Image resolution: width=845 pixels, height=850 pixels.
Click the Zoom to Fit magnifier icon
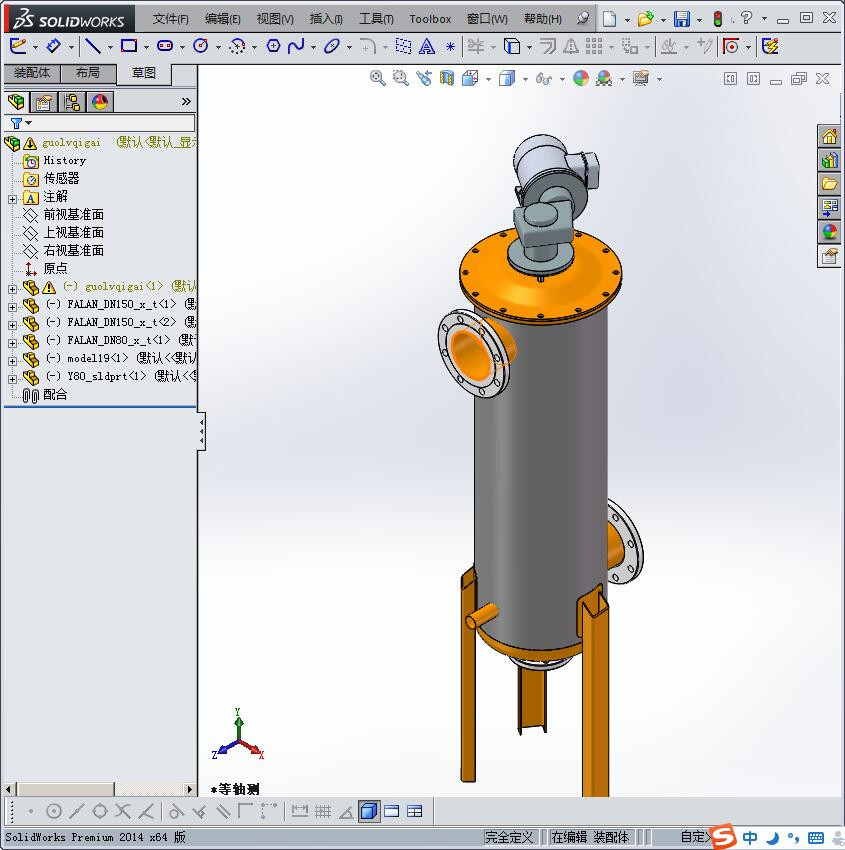tap(378, 78)
